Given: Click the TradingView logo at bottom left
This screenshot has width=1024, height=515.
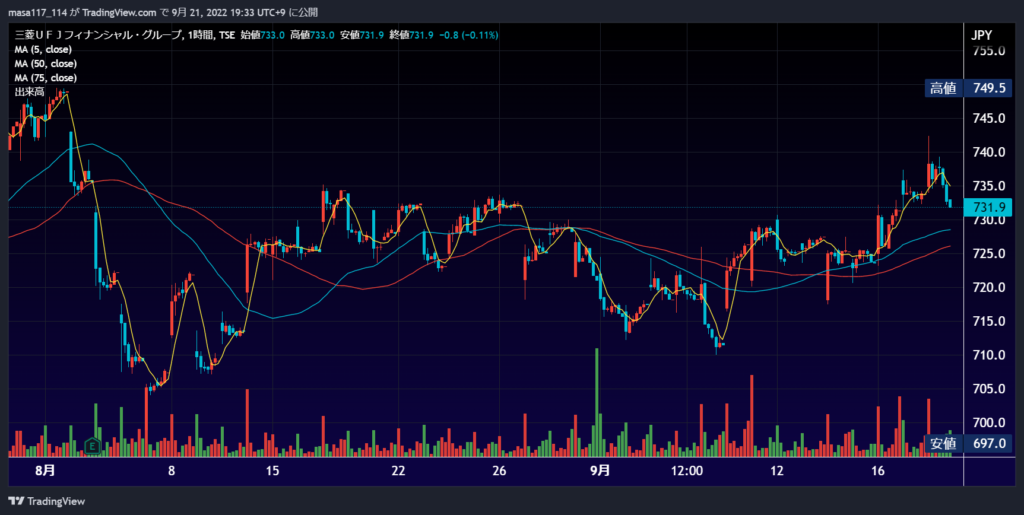Looking at the screenshot, I should click(x=46, y=501).
